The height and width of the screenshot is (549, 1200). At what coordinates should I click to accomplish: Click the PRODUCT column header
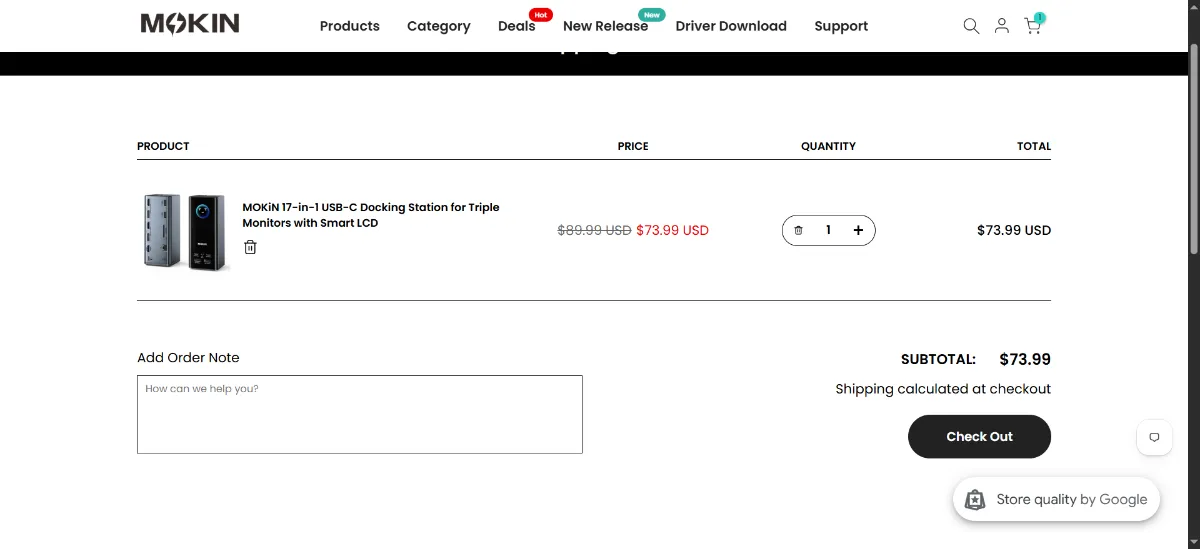pos(163,146)
